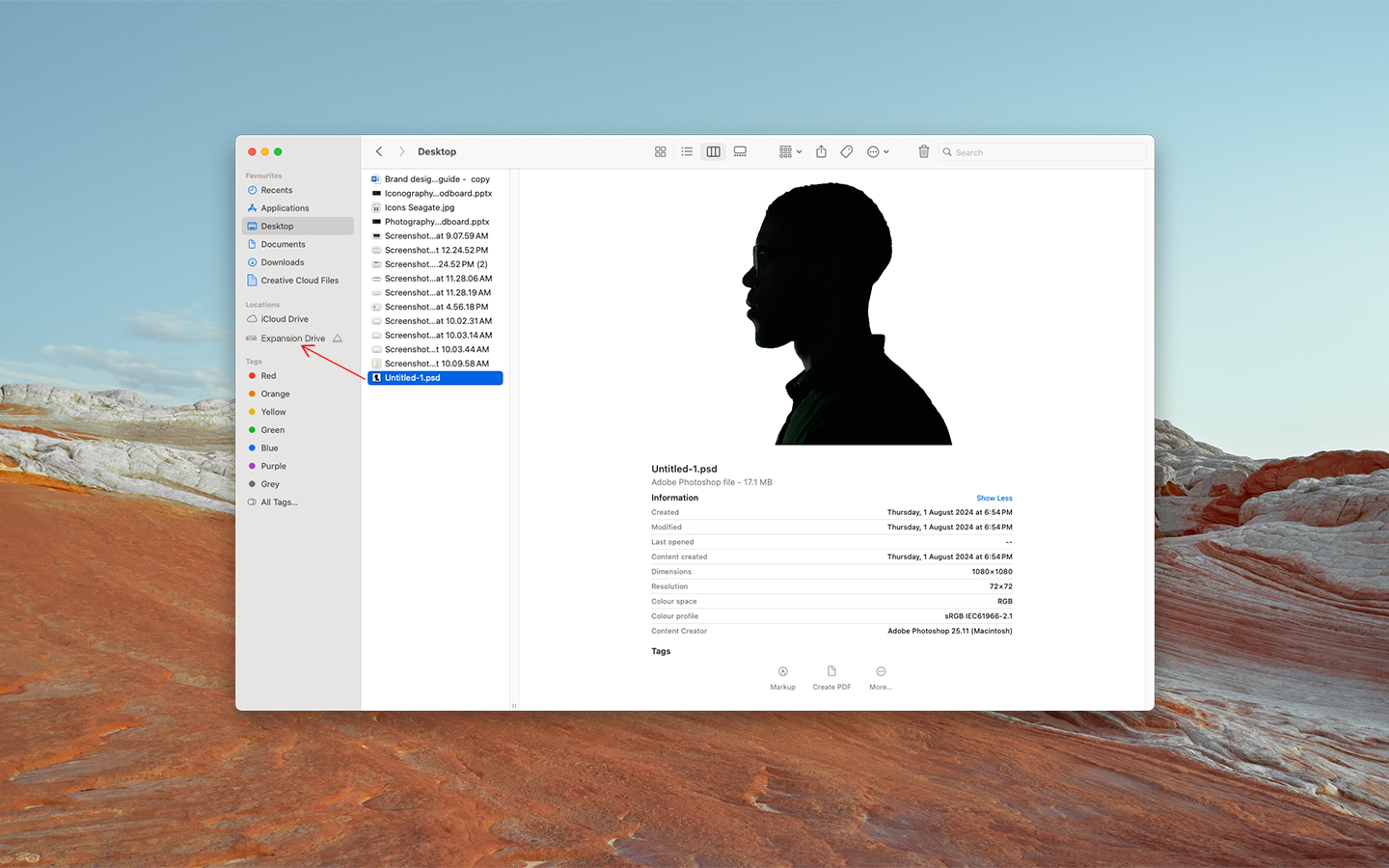
Task: Go back with the left chevron
Action: (379, 152)
